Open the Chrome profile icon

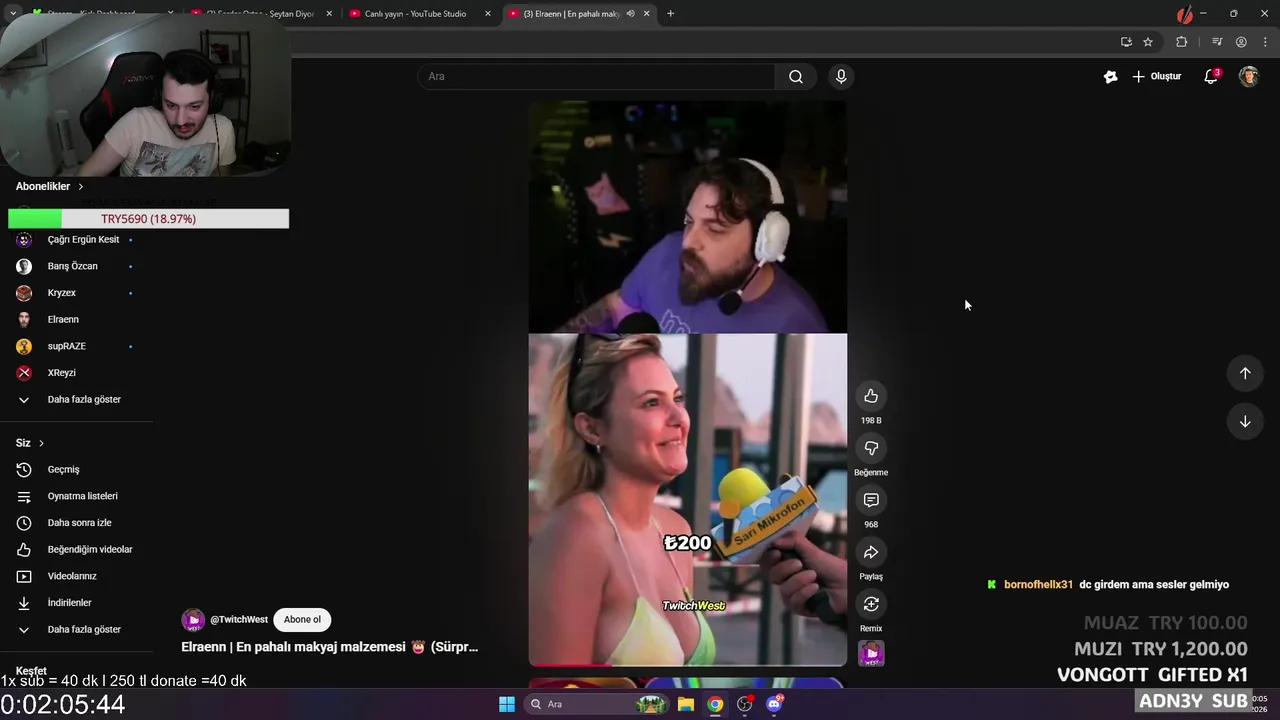pos(1241,42)
